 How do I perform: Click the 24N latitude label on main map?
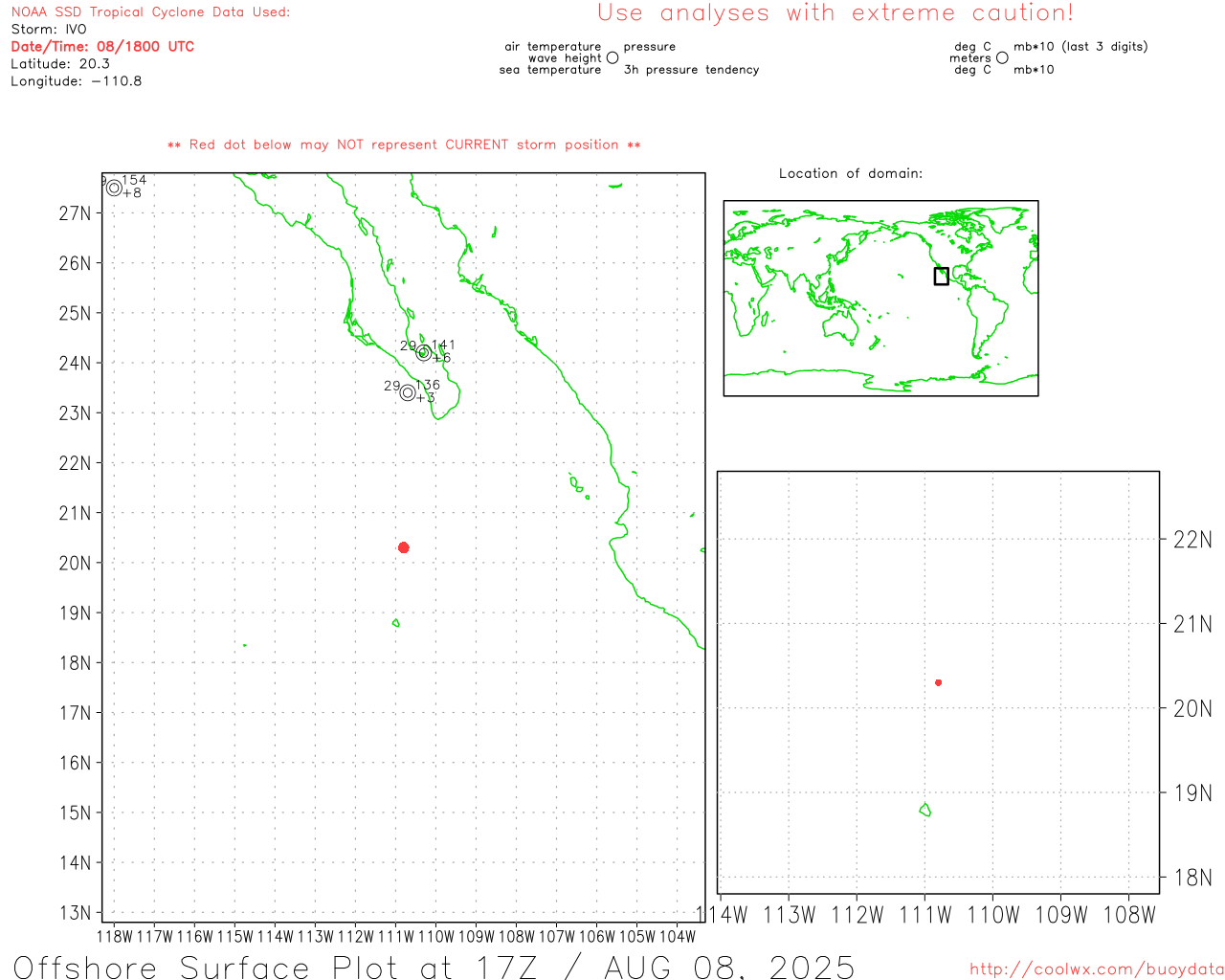76,363
